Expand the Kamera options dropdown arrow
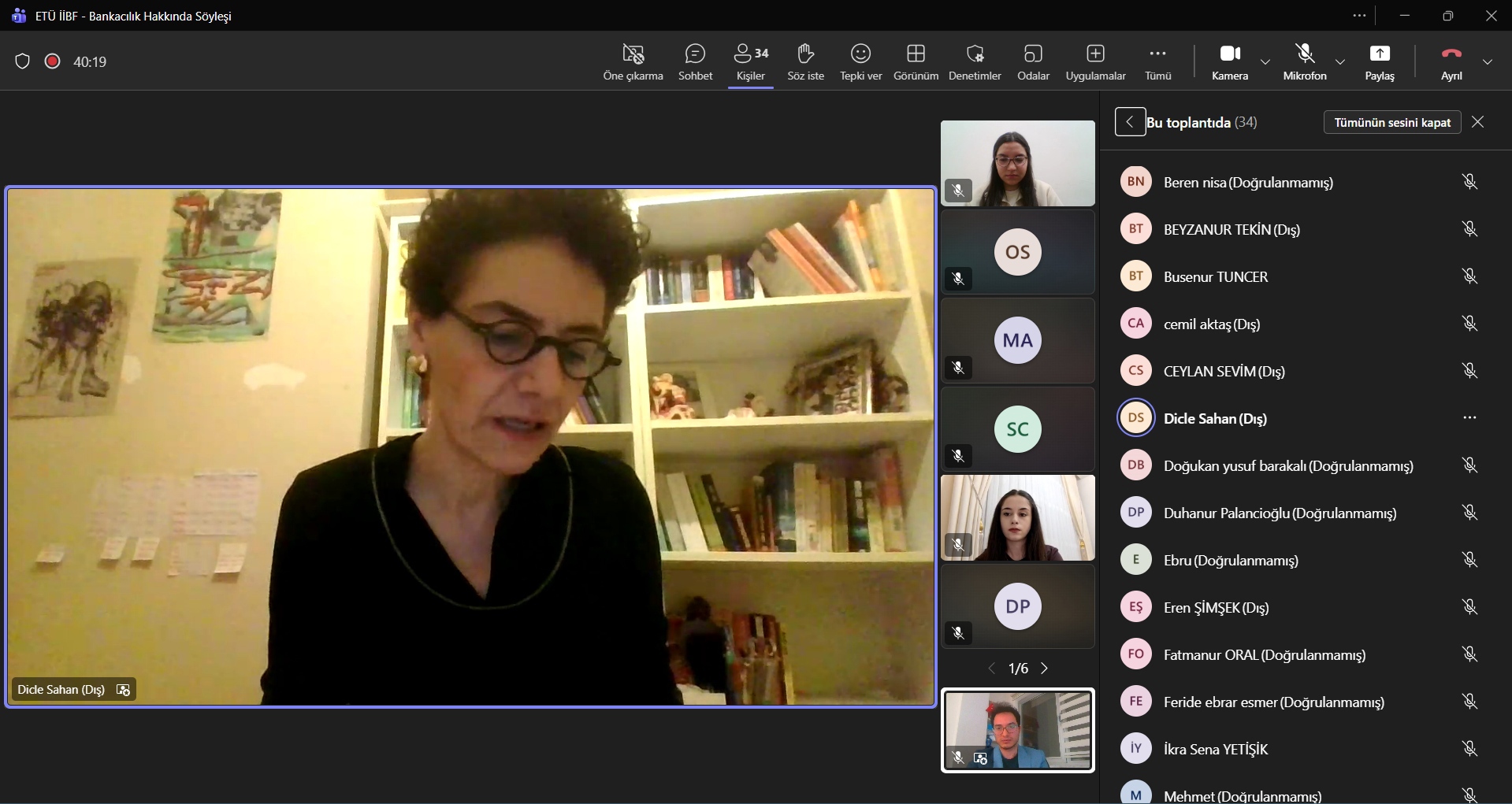The width and height of the screenshot is (1512, 804). click(x=1265, y=61)
